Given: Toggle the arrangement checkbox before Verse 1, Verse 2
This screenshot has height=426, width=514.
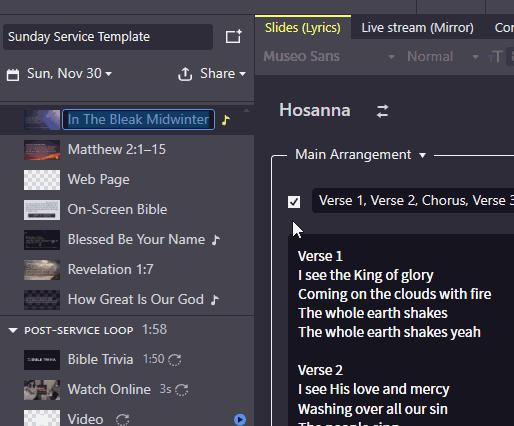Looking at the screenshot, I should [x=294, y=202].
